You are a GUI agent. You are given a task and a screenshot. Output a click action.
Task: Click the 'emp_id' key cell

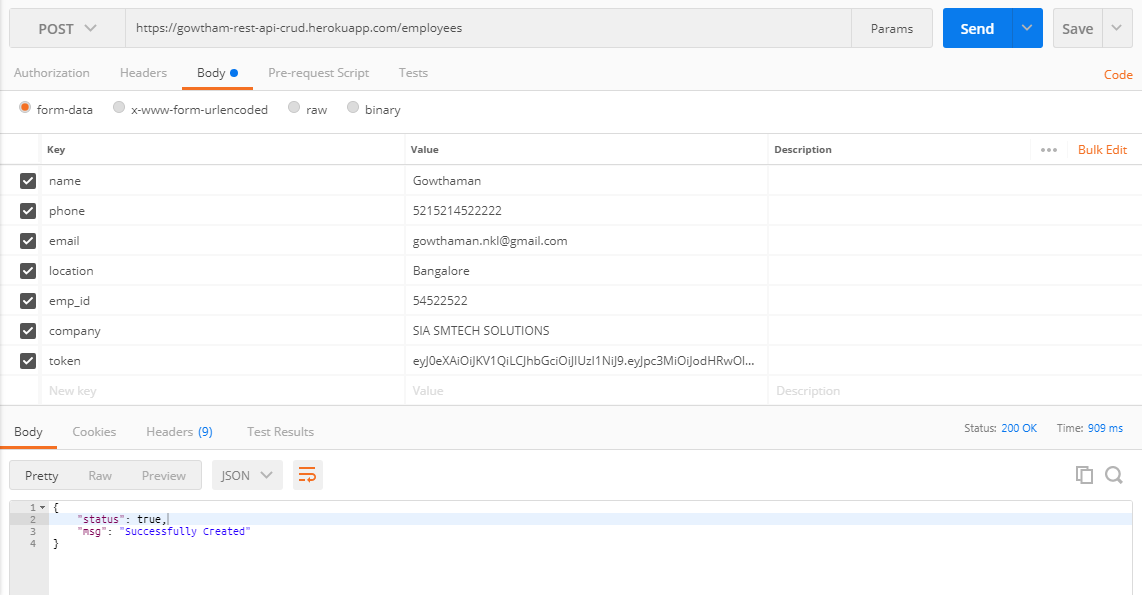[222, 300]
